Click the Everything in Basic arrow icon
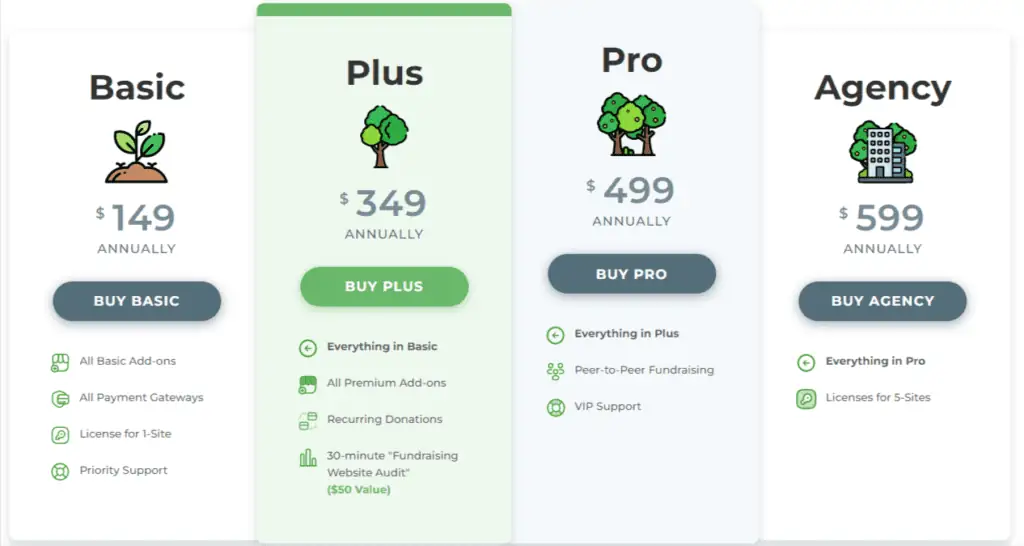 308,348
